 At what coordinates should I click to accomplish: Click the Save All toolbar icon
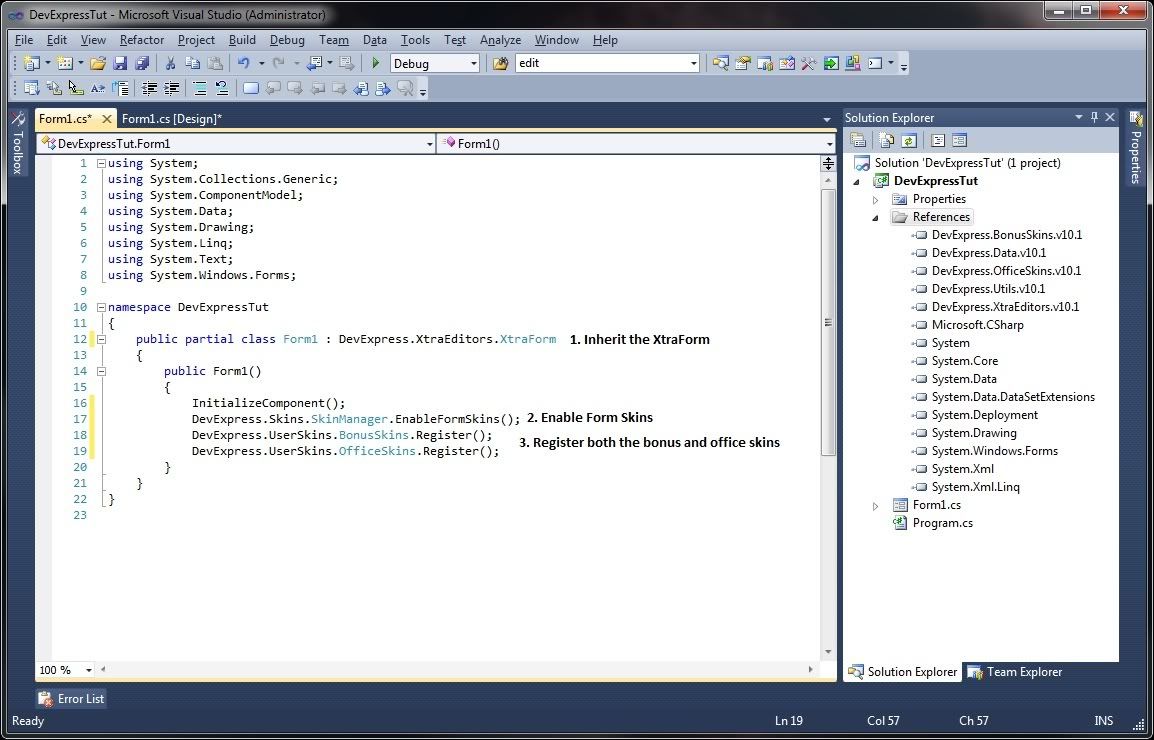tap(142, 63)
